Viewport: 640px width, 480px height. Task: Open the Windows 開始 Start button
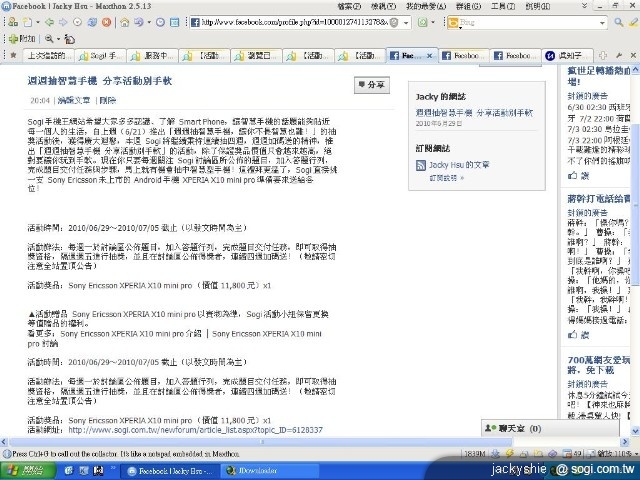28,471
